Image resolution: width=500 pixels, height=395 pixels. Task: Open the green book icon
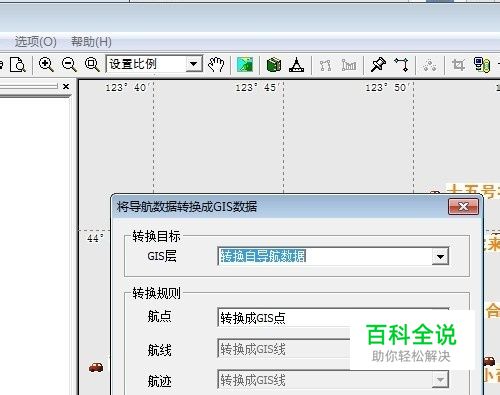coord(274,64)
